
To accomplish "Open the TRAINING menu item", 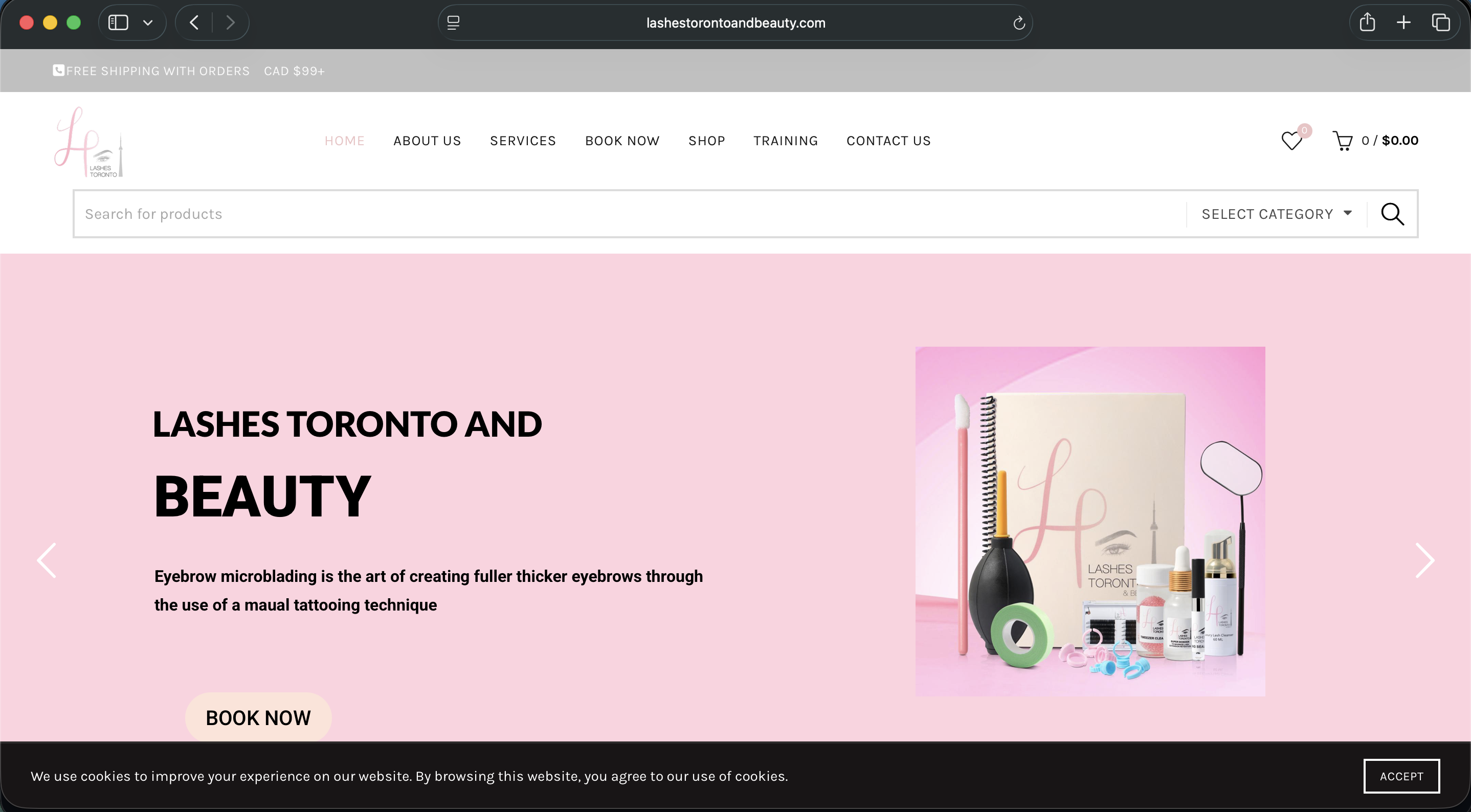I will tap(786, 141).
